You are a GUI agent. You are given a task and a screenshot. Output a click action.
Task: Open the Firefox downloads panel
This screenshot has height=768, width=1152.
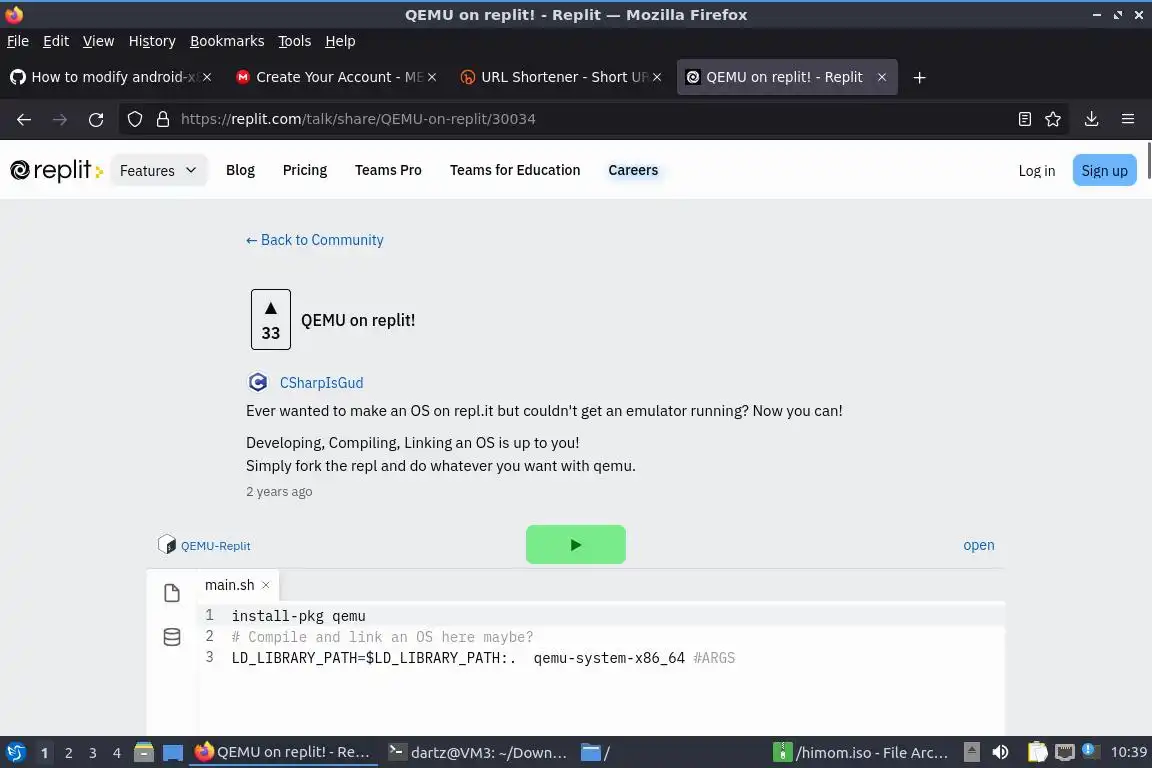1091,119
